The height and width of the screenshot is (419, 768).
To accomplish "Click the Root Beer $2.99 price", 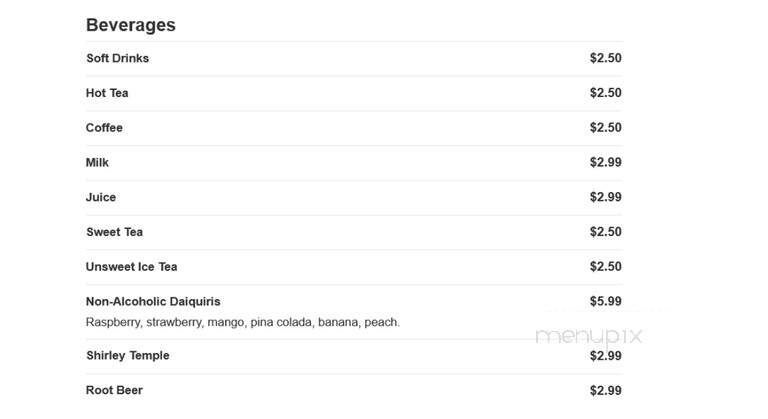I will pos(606,391).
